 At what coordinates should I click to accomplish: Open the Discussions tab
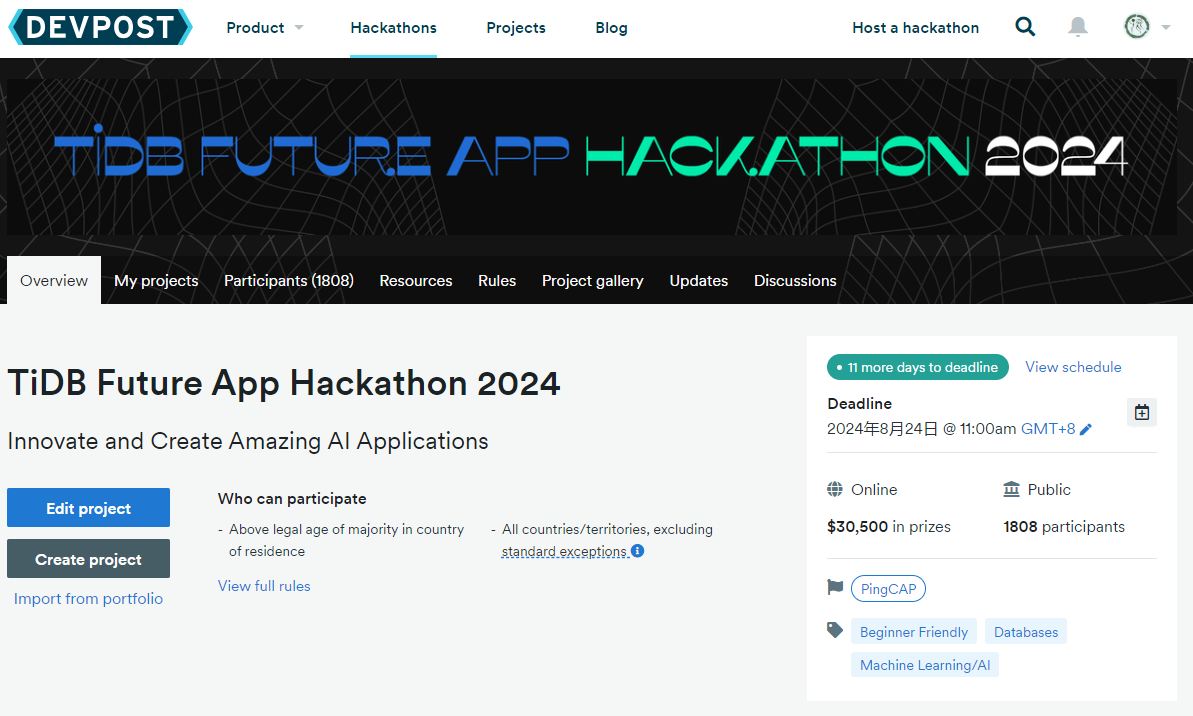tap(795, 280)
